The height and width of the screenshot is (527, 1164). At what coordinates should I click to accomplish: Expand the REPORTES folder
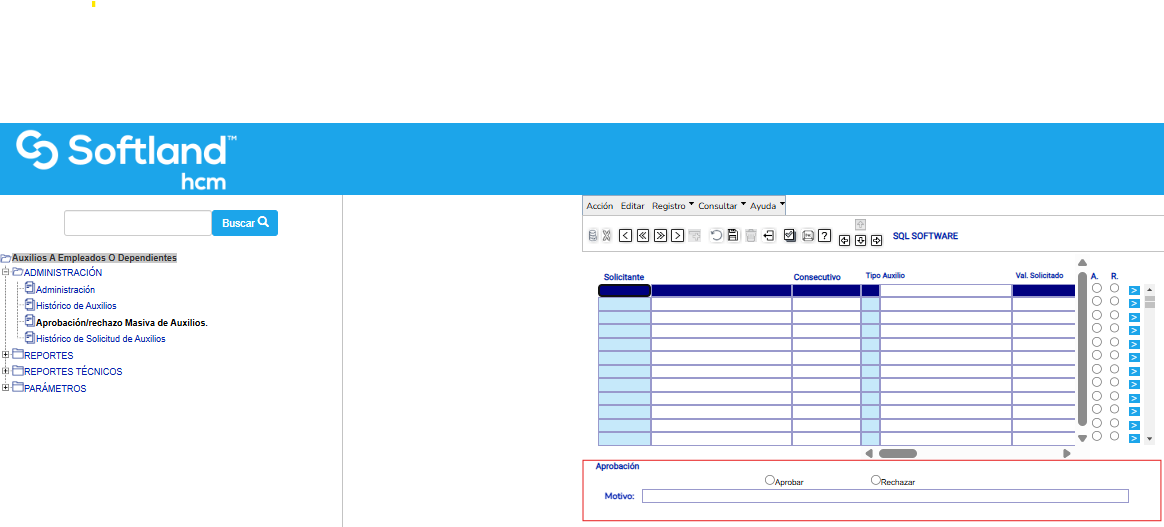(x=6, y=355)
